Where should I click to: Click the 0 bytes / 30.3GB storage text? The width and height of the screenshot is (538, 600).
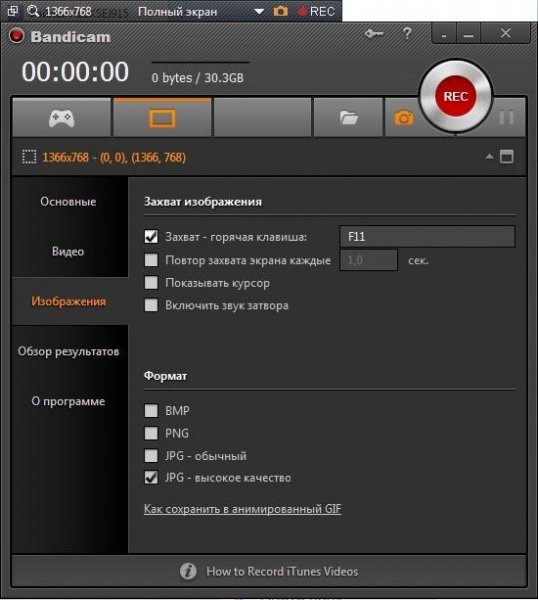click(197, 78)
